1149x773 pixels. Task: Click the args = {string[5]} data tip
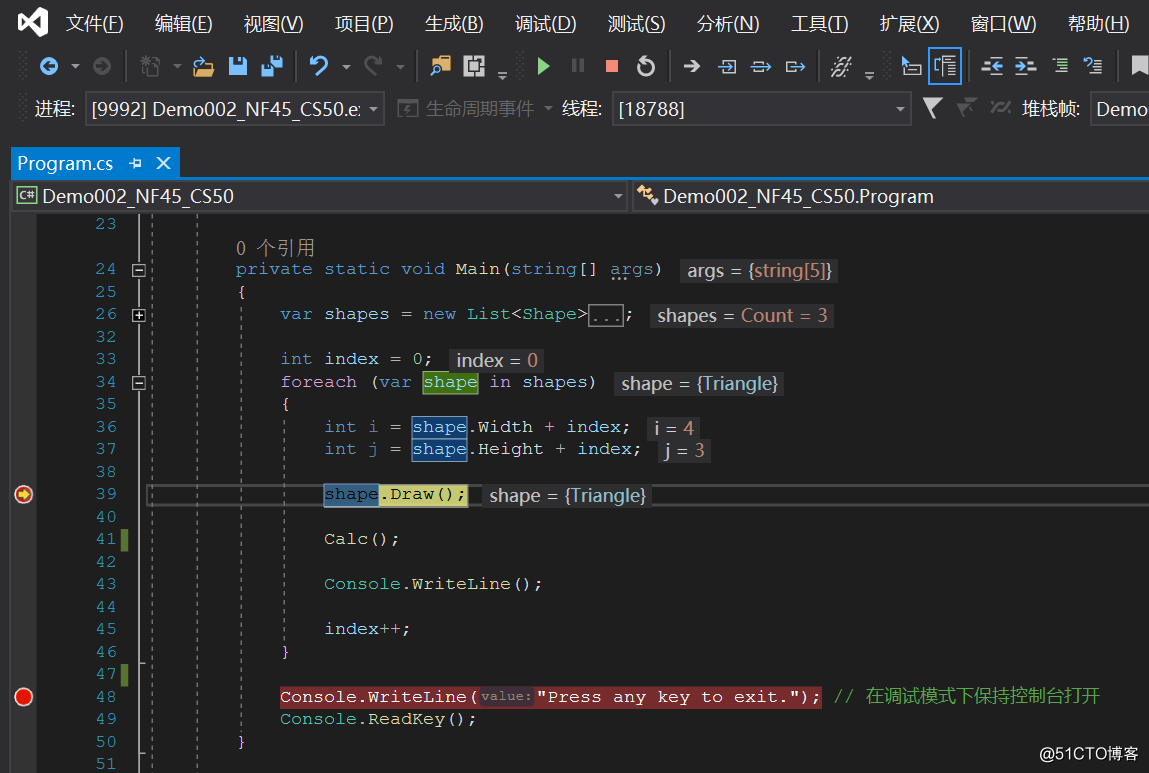(x=759, y=271)
